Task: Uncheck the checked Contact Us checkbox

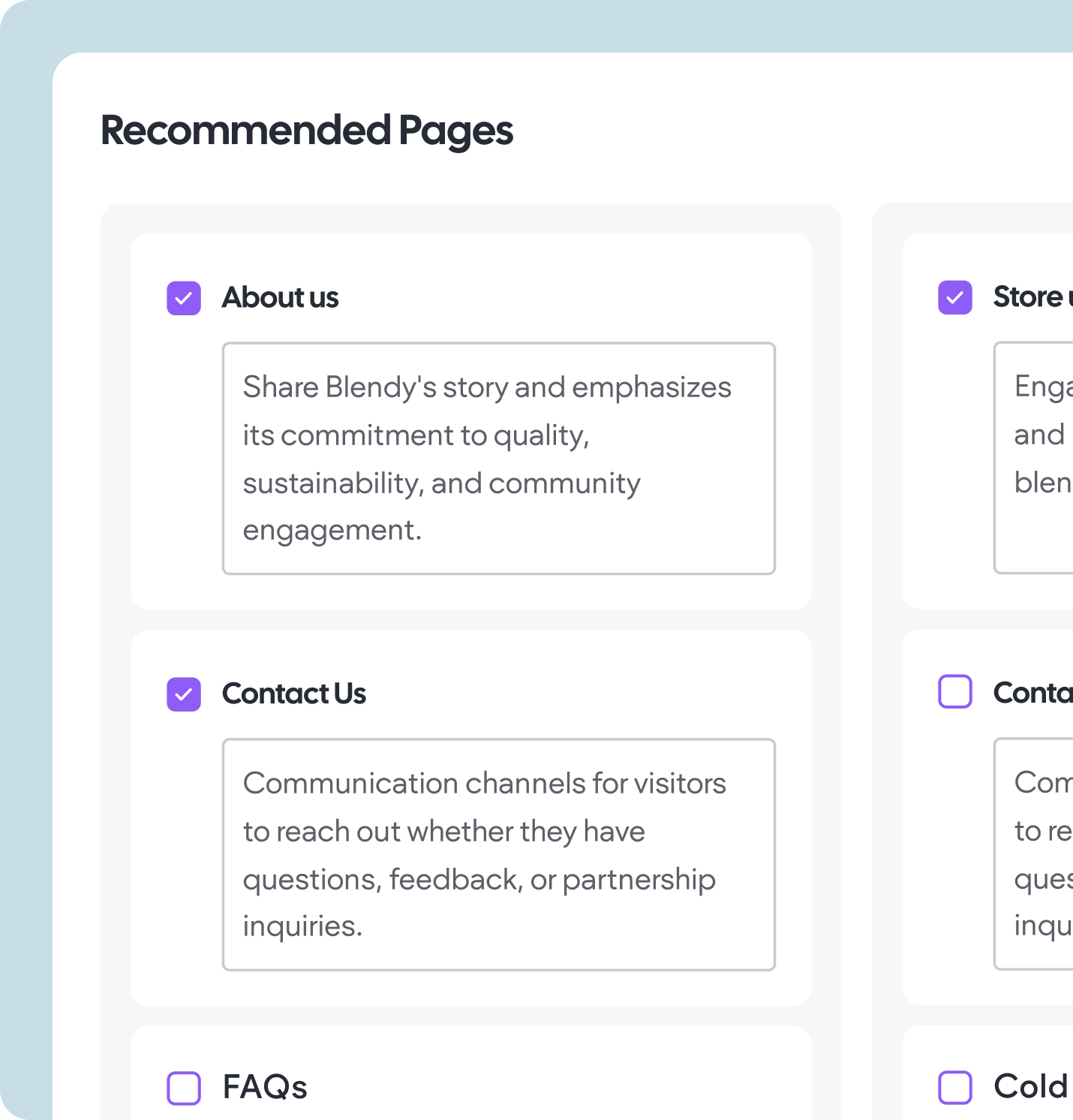Action: tap(184, 694)
